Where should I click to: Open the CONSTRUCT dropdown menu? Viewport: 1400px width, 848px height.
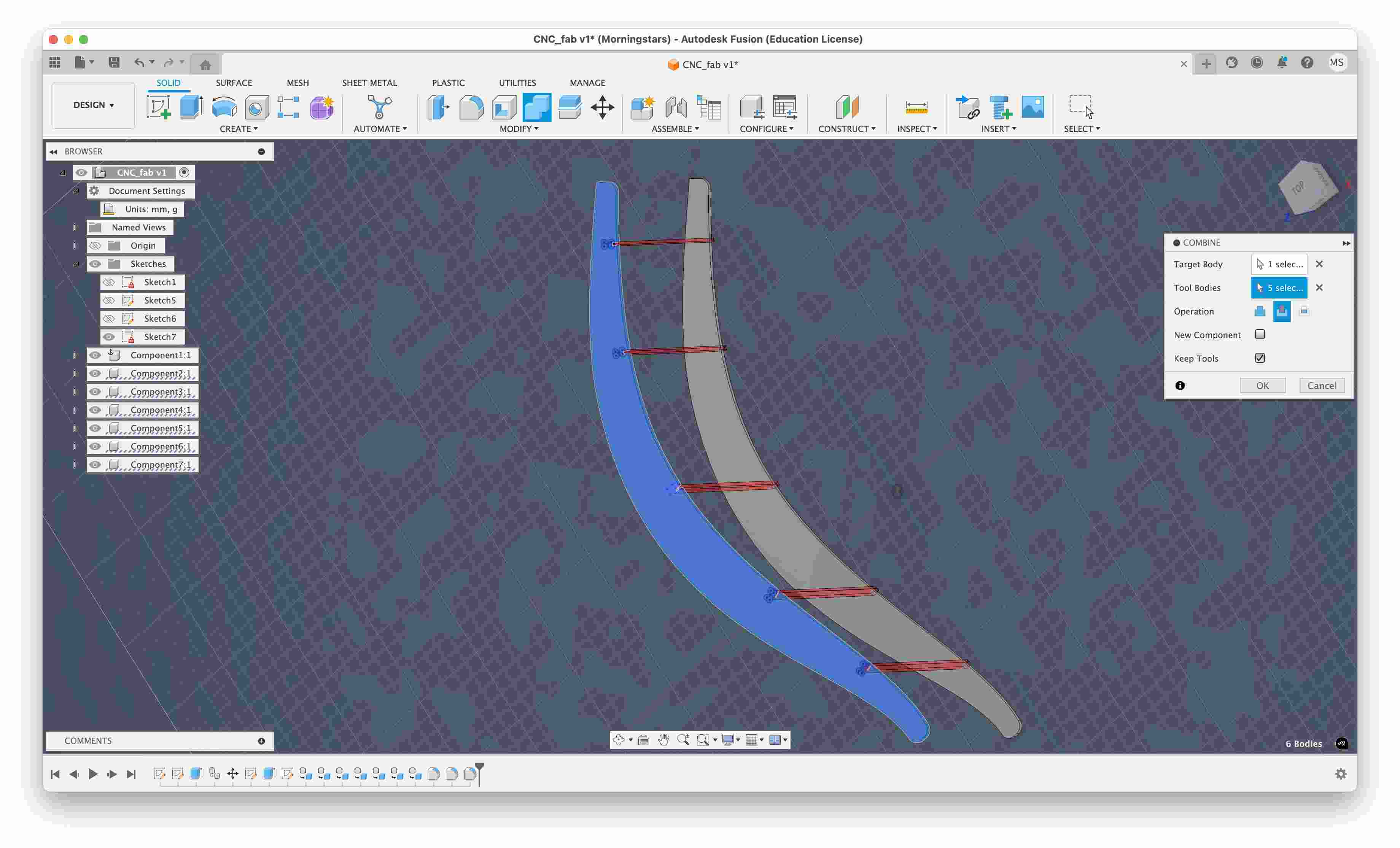846,129
